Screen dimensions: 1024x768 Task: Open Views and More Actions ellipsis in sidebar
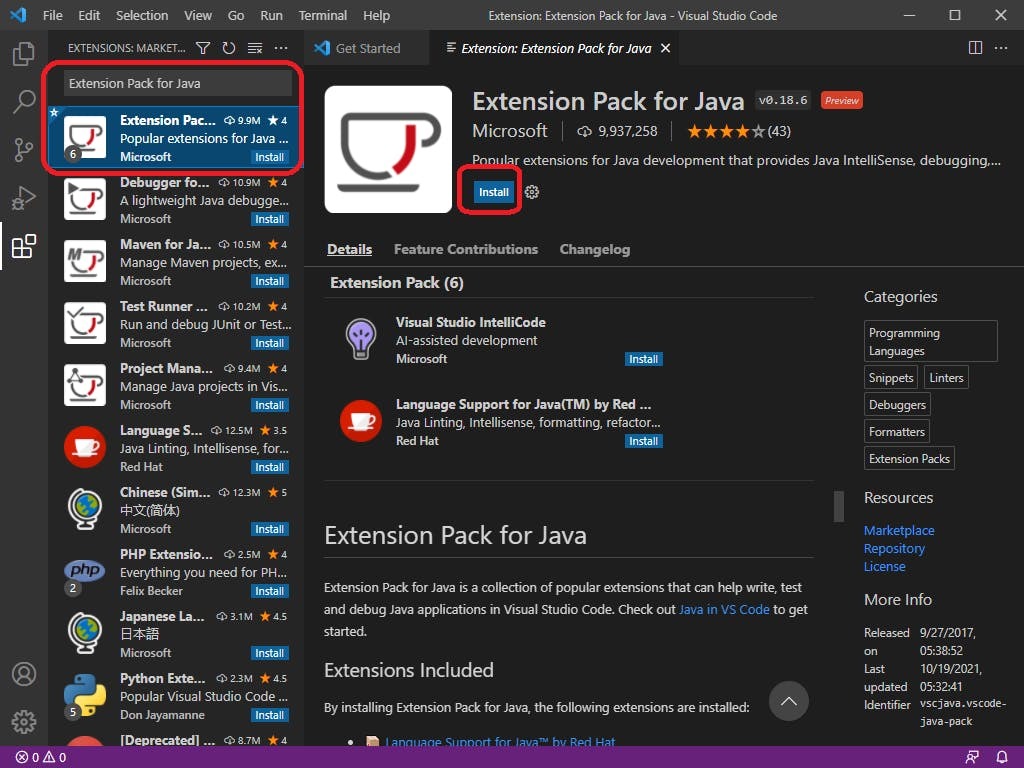point(281,48)
